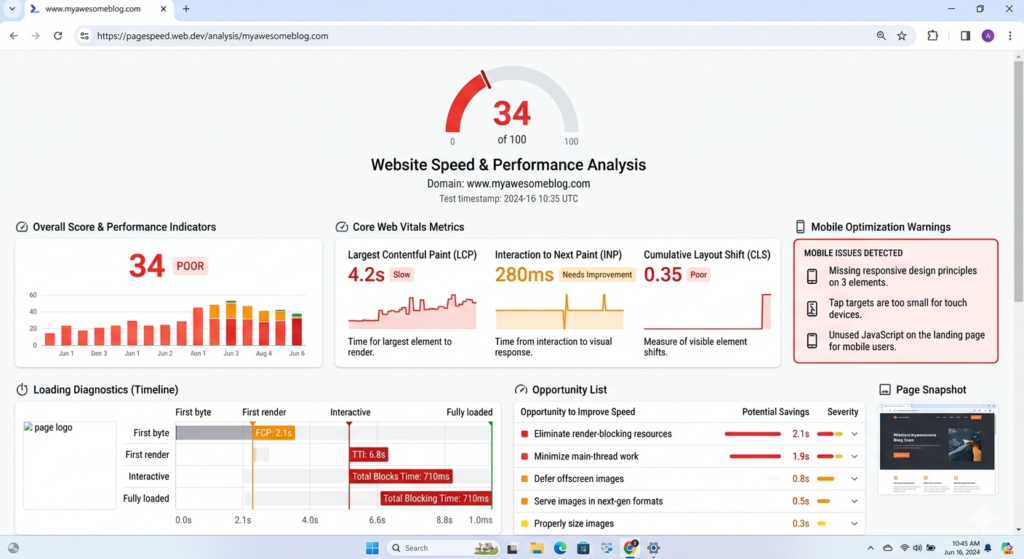The image size is (1024, 559).
Task: Open the Windows Start button on taskbar
Action: pyautogui.click(x=372, y=548)
